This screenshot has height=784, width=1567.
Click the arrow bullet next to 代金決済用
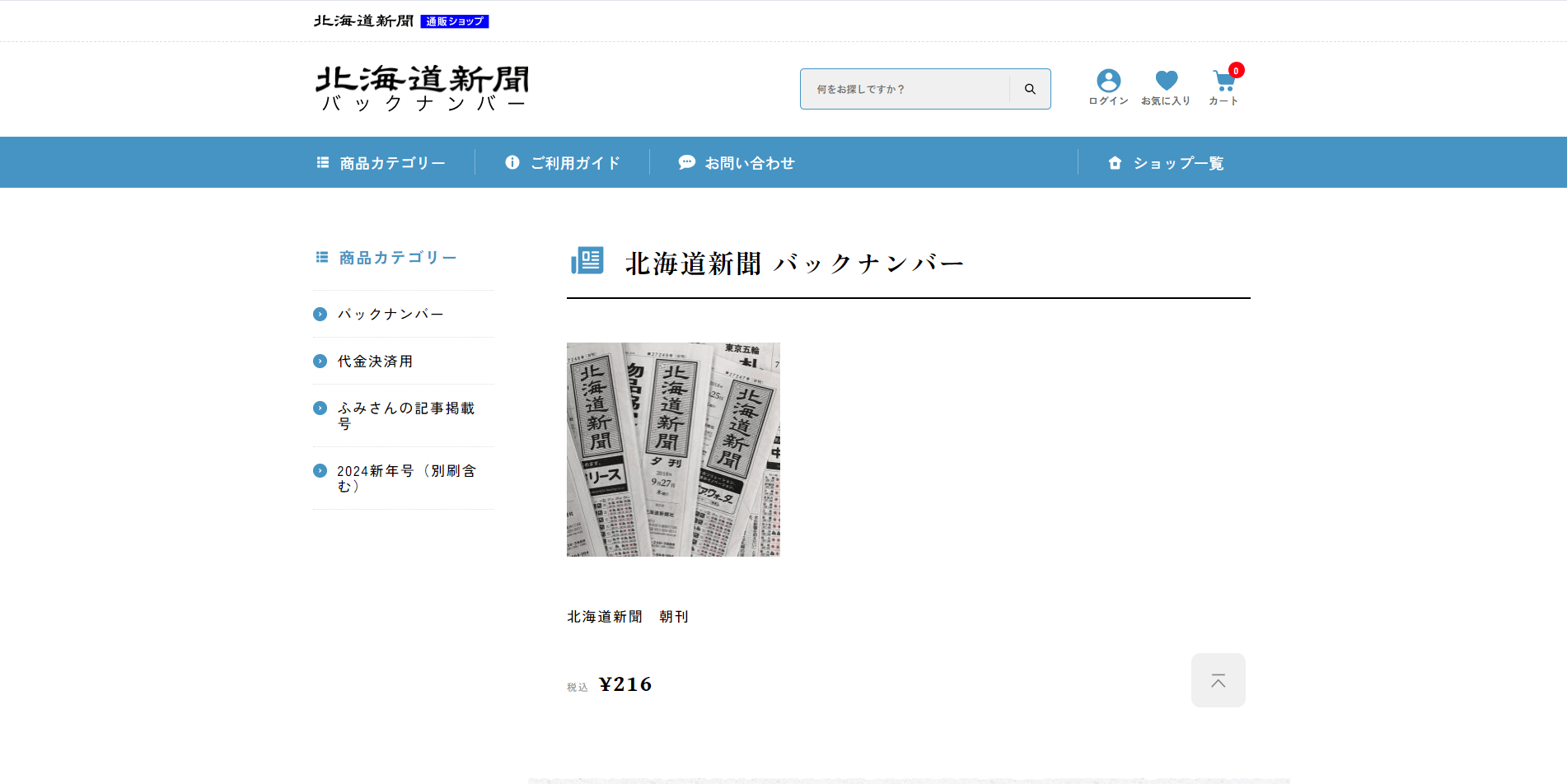(320, 362)
